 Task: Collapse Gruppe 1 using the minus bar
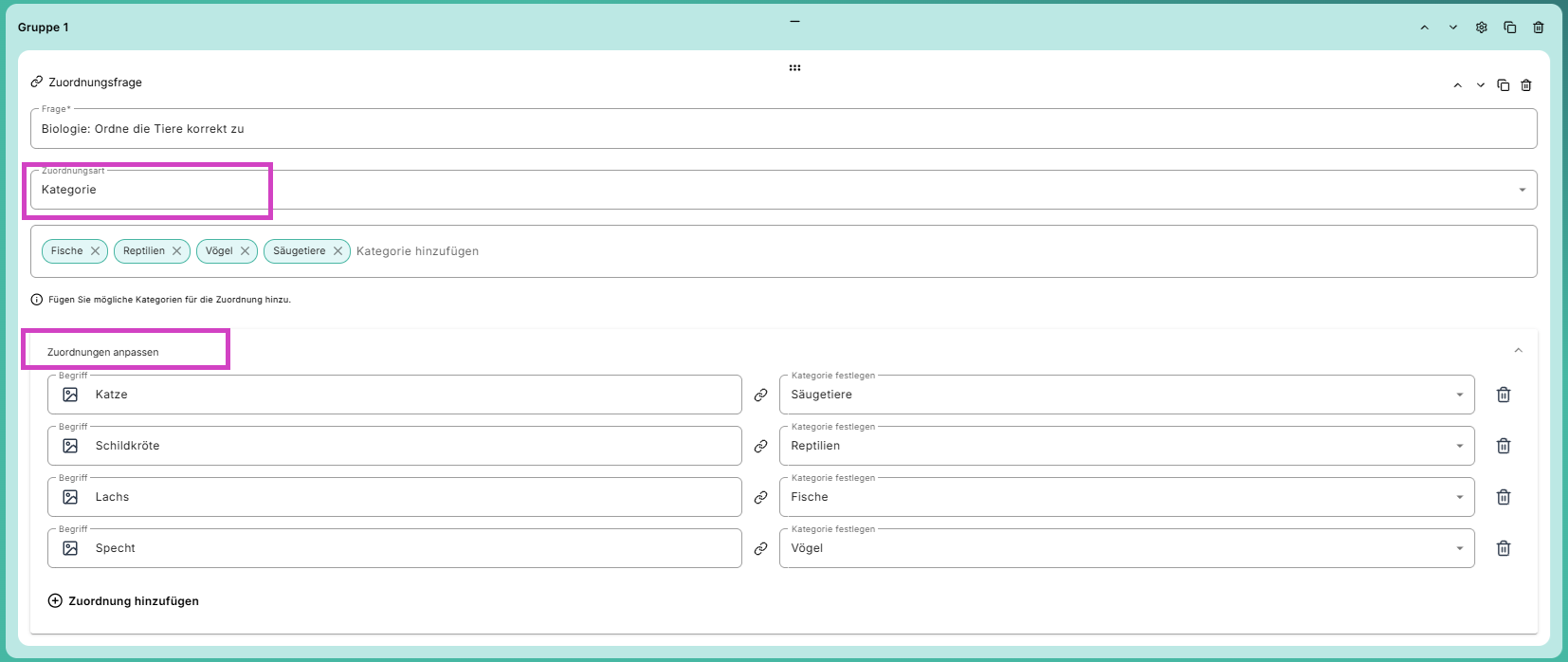pos(794,21)
